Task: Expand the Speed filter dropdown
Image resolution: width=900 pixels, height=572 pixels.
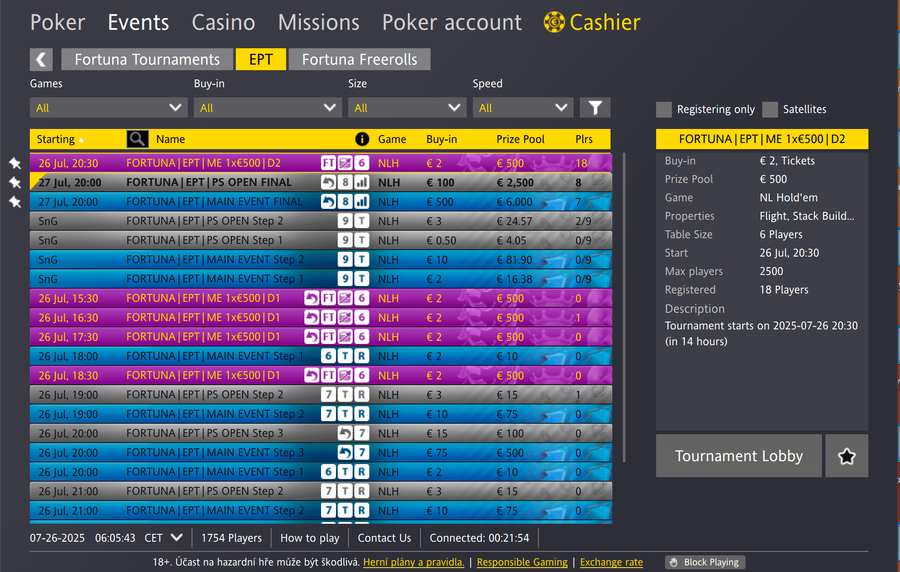Action: tap(523, 107)
